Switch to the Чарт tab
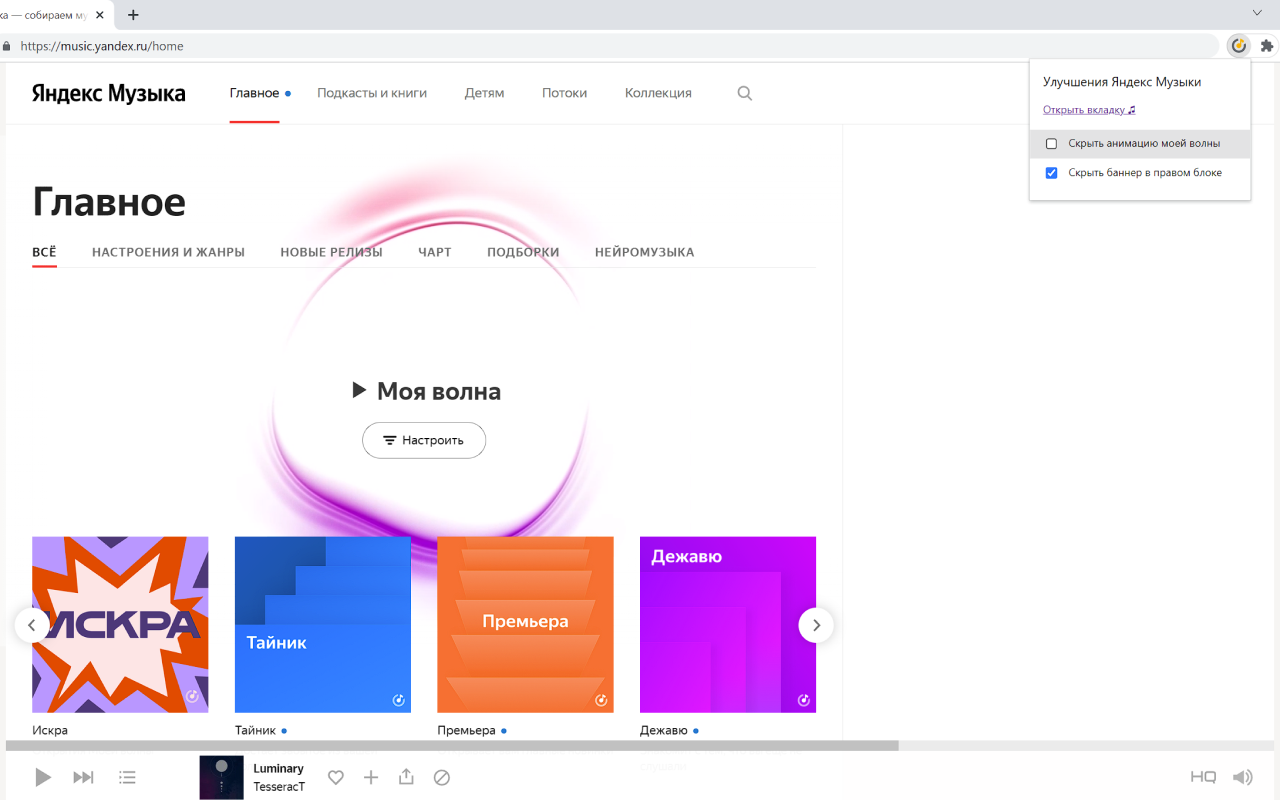1280x800 pixels. (435, 252)
